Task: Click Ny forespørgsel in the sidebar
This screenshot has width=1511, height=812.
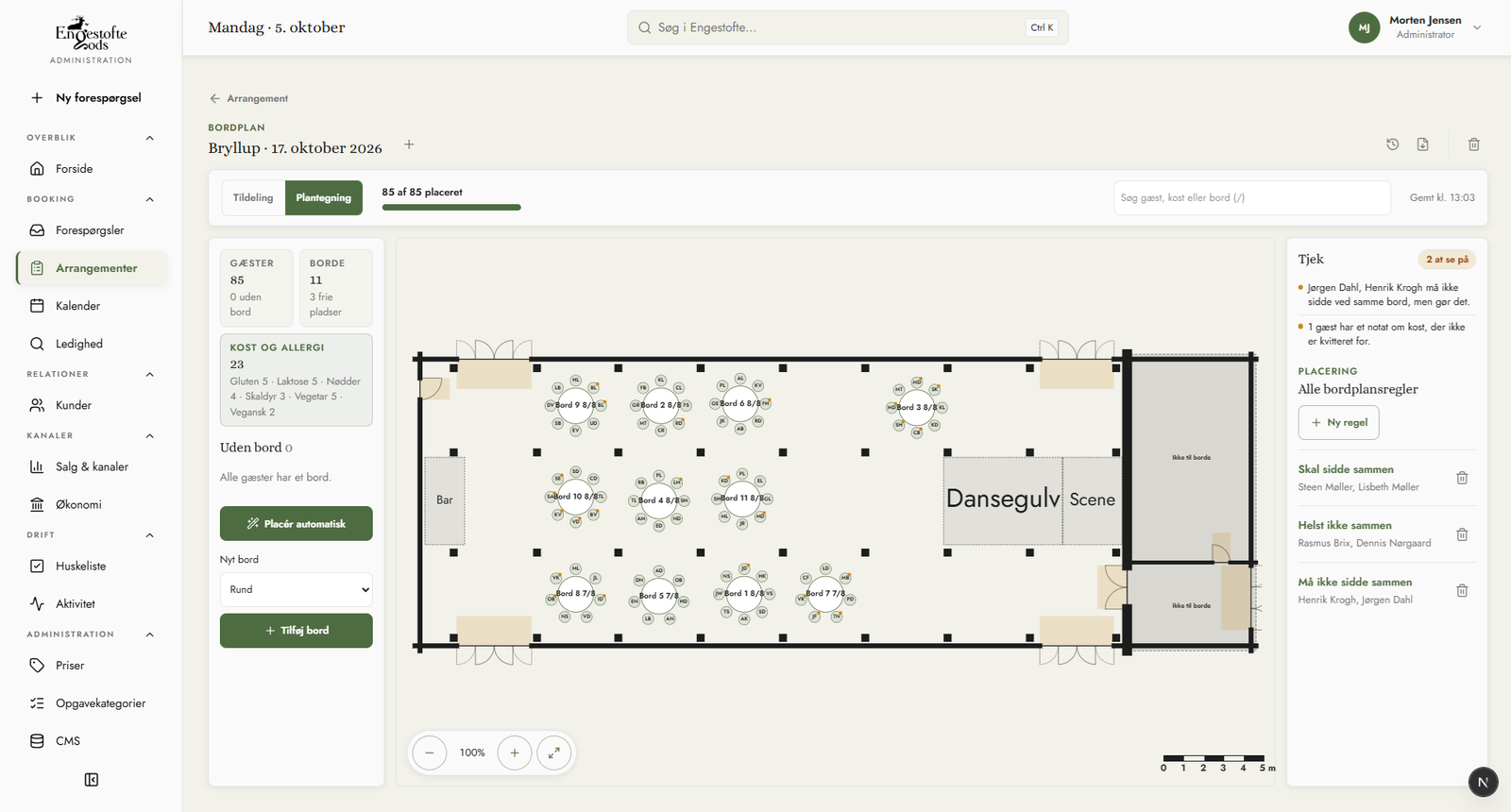Action: (x=92, y=97)
